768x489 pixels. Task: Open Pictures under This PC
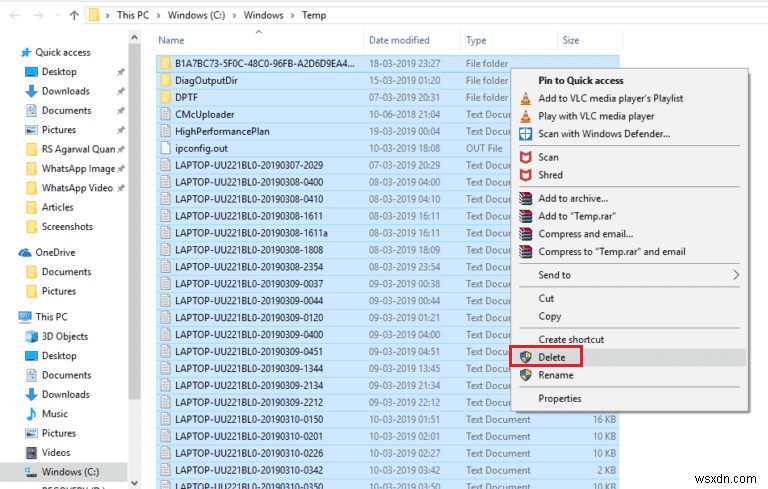point(59,433)
